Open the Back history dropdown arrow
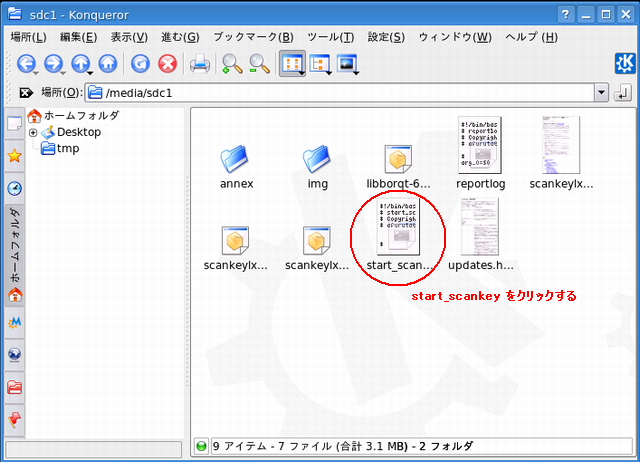The width and height of the screenshot is (640, 462). (x=36, y=73)
